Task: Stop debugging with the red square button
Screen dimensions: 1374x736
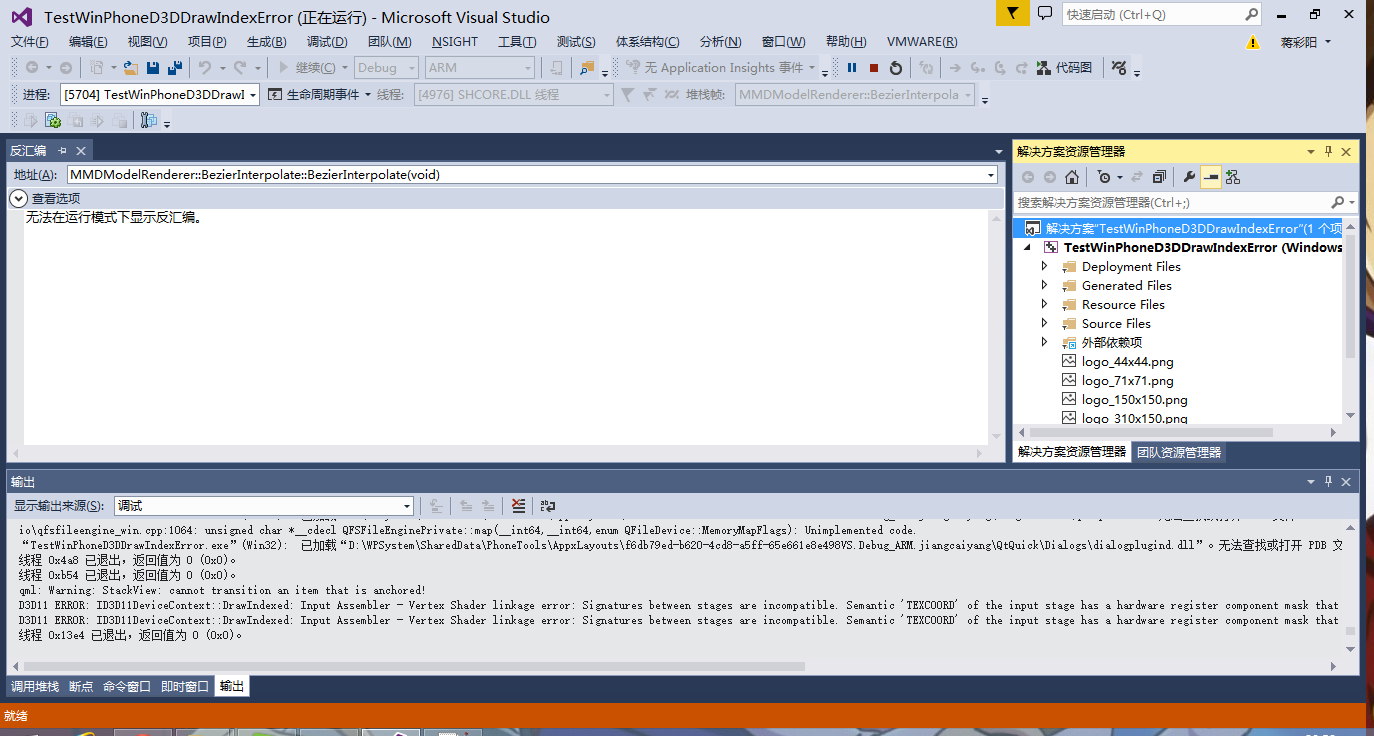Action: (874, 68)
